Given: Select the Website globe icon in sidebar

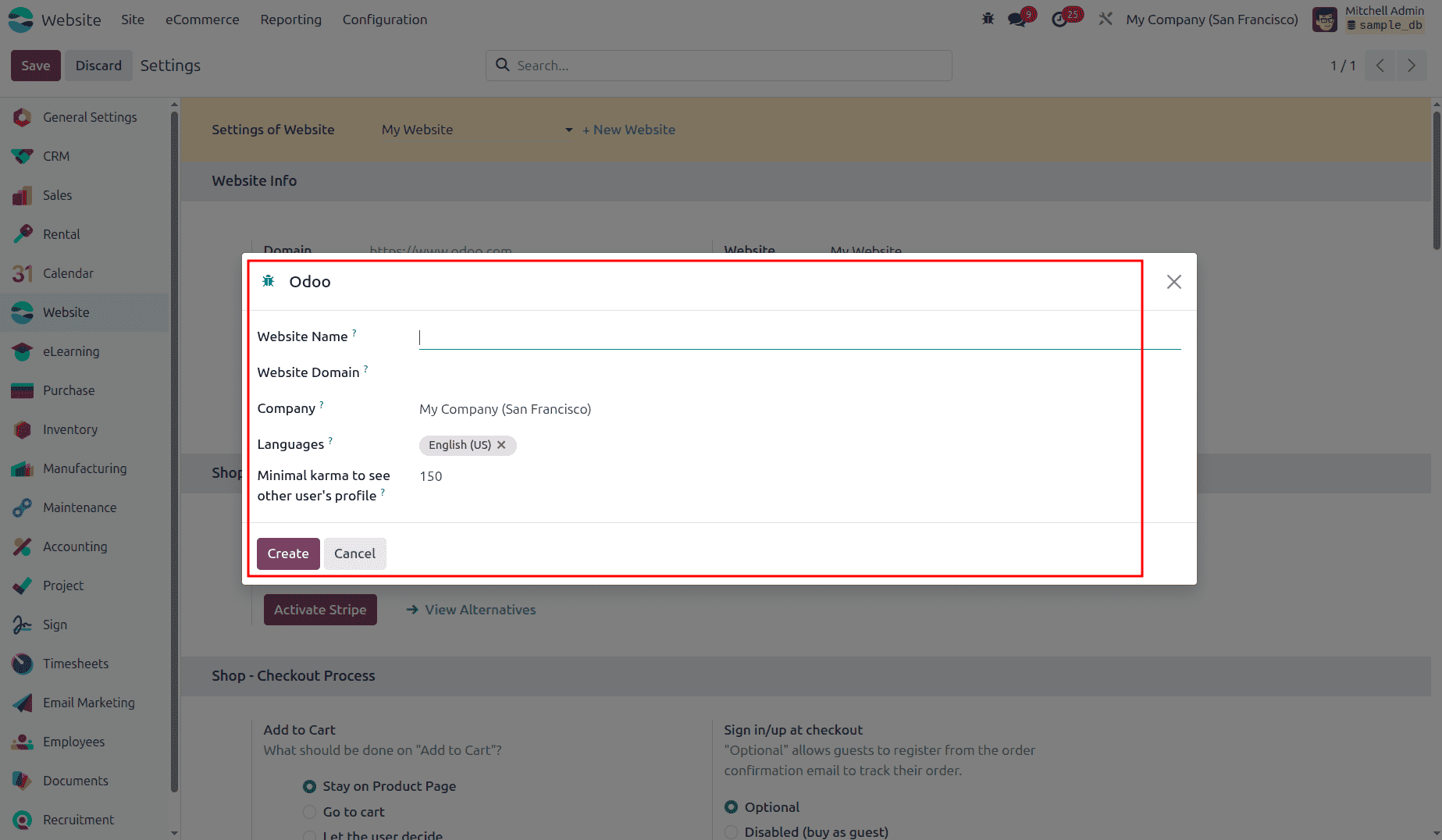Looking at the screenshot, I should click(x=22, y=312).
